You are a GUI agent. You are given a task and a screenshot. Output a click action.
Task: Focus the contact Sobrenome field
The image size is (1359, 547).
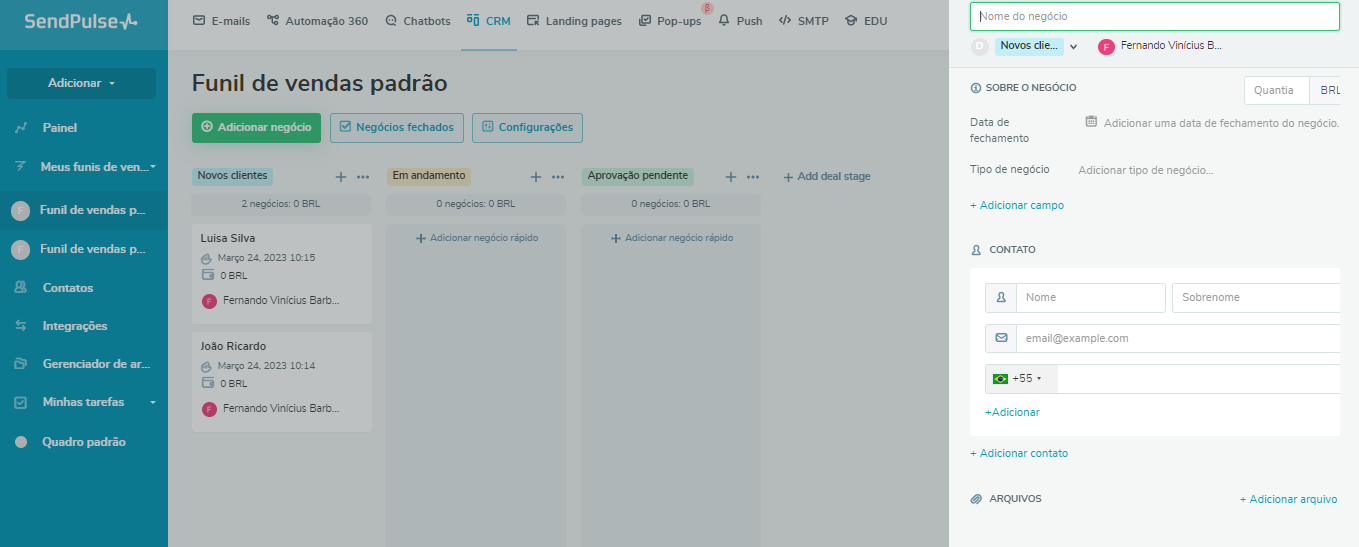(x=1256, y=297)
